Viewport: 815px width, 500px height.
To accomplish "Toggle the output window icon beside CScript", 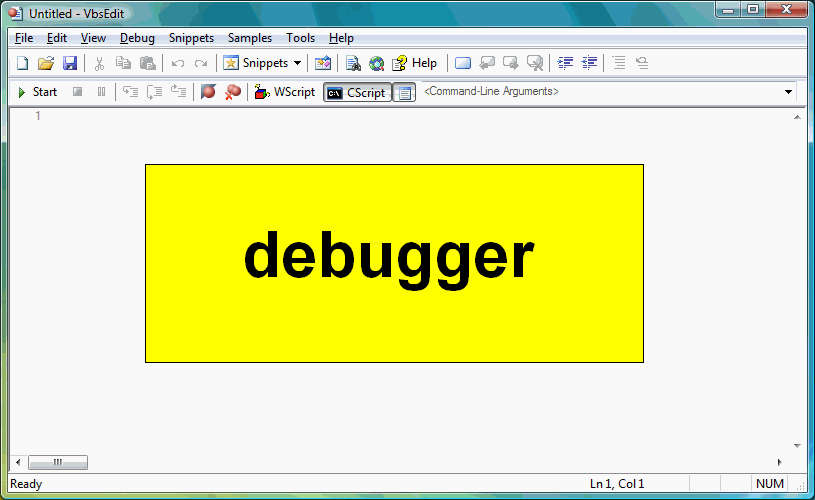I will coord(404,92).
